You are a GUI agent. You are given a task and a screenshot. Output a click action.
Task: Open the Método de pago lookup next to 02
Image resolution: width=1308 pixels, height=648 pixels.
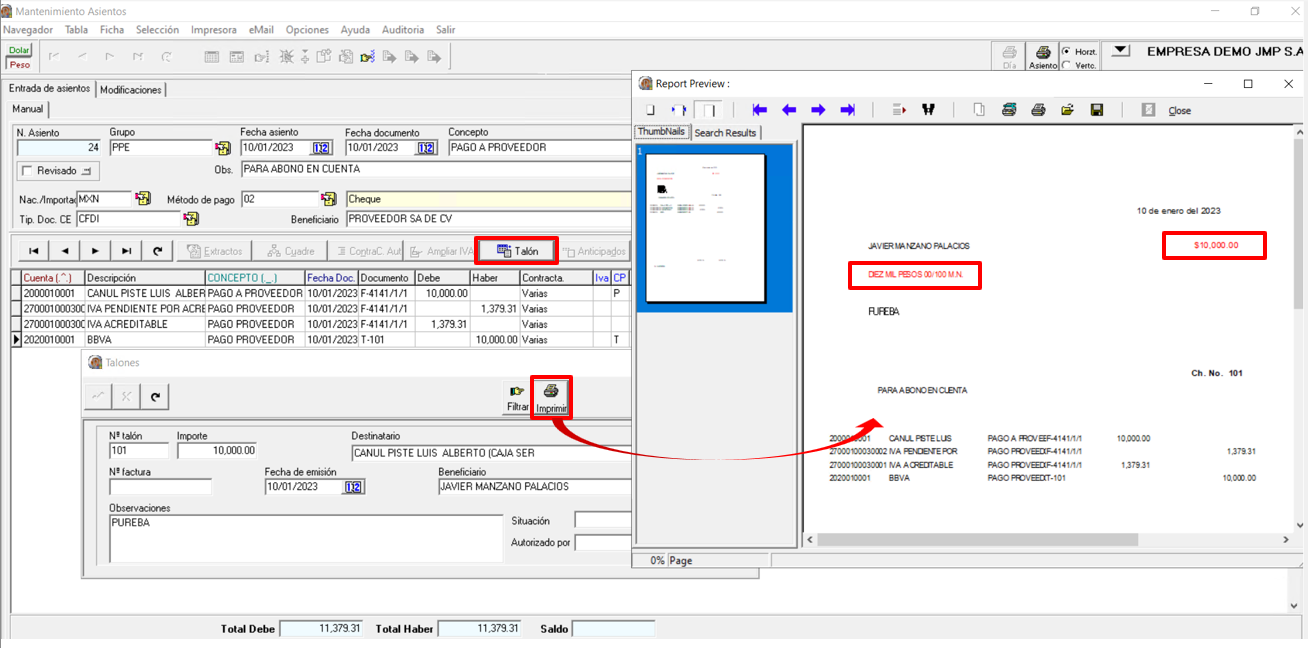(328, 198)
